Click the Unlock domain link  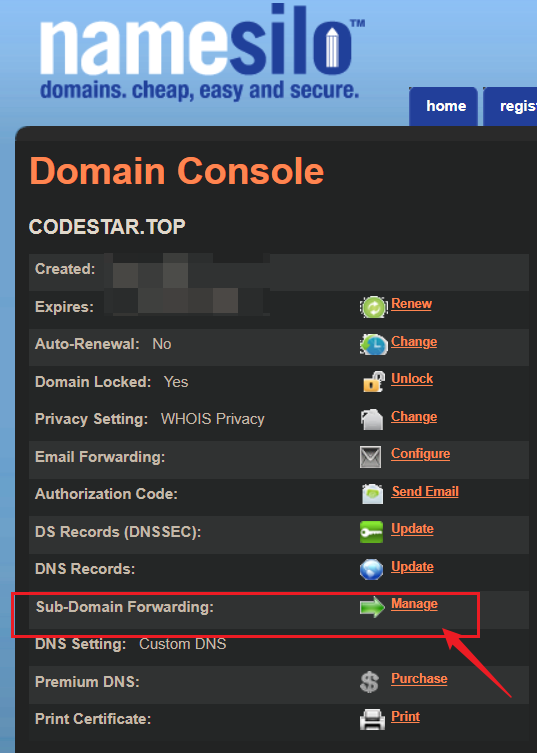click(x=412, y=378)
